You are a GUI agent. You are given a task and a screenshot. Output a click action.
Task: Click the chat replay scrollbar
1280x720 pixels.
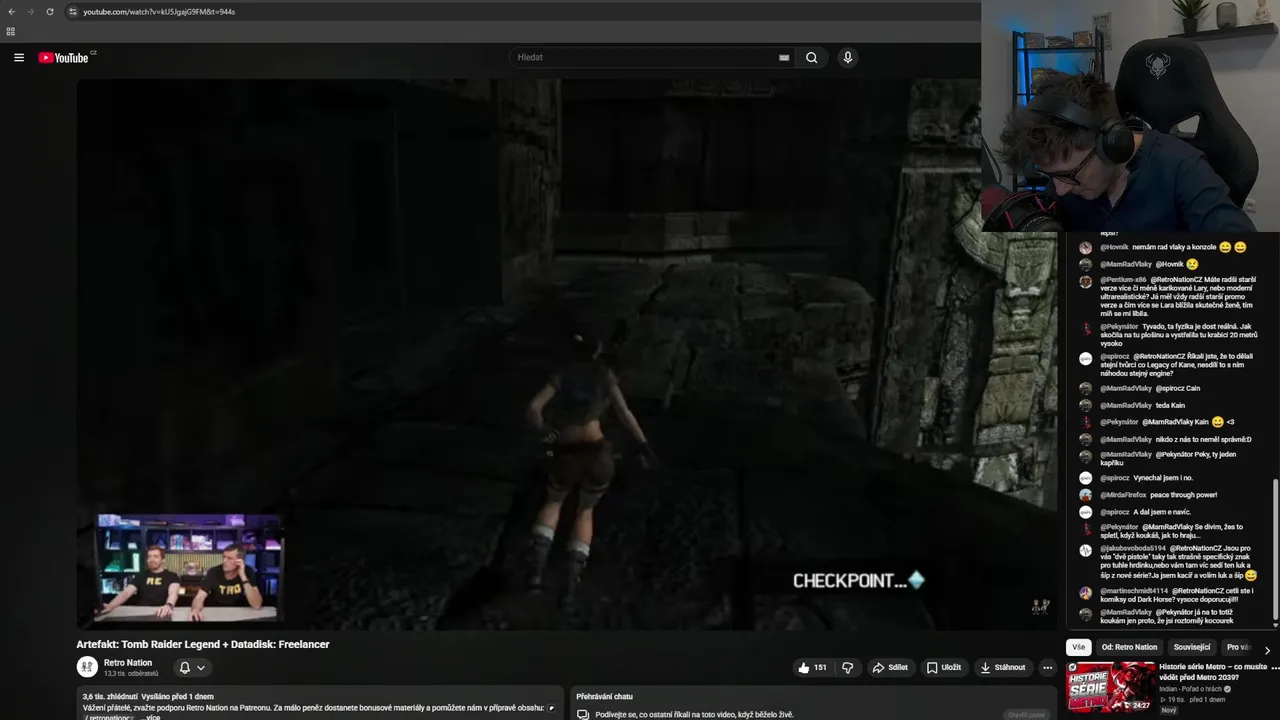(x=1275, y=548)
